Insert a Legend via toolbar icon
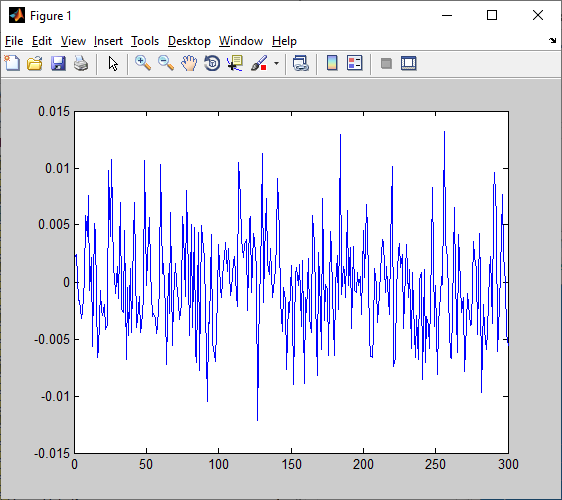 (355, 63)
